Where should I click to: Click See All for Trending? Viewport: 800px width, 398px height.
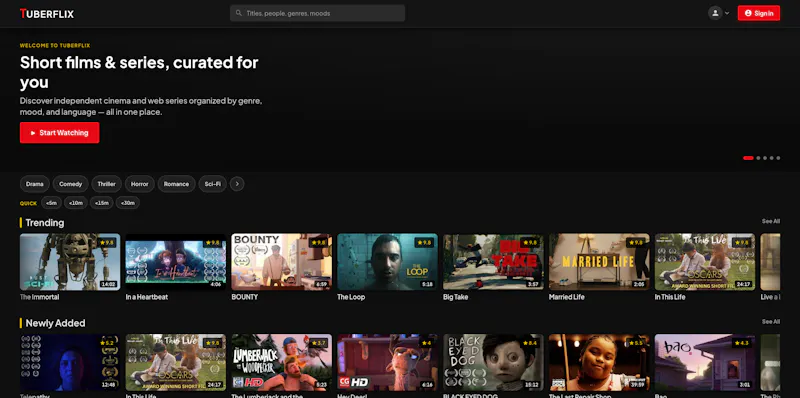coord(771,221)
